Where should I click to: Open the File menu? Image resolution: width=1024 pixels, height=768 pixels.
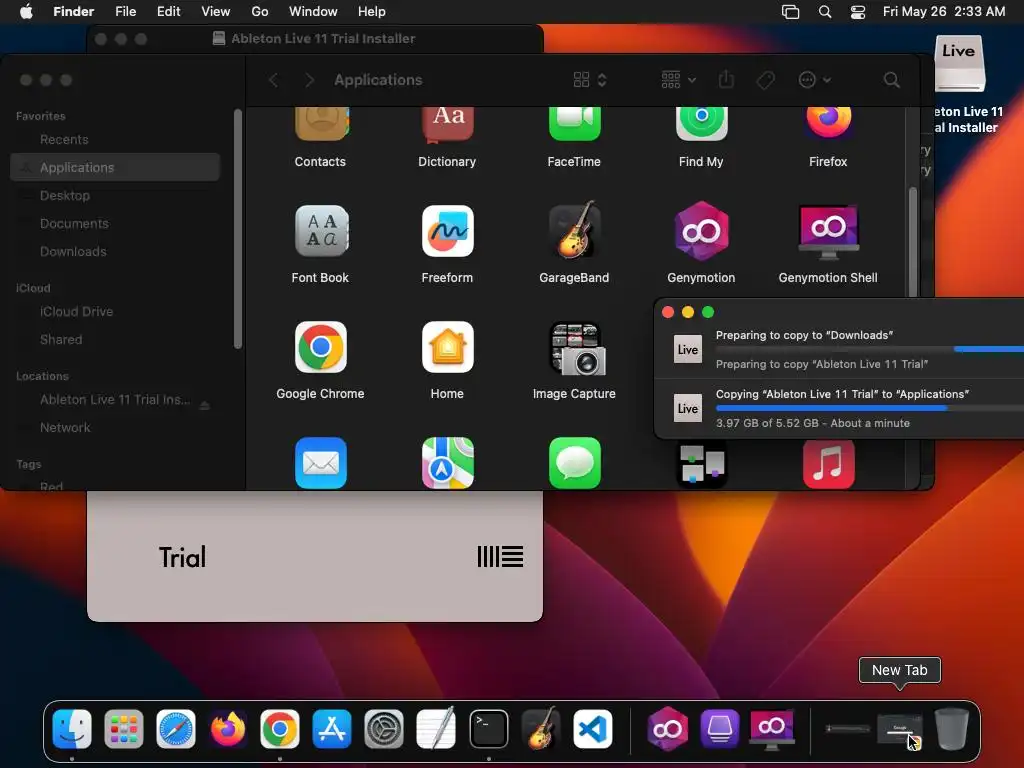[125, 12]
